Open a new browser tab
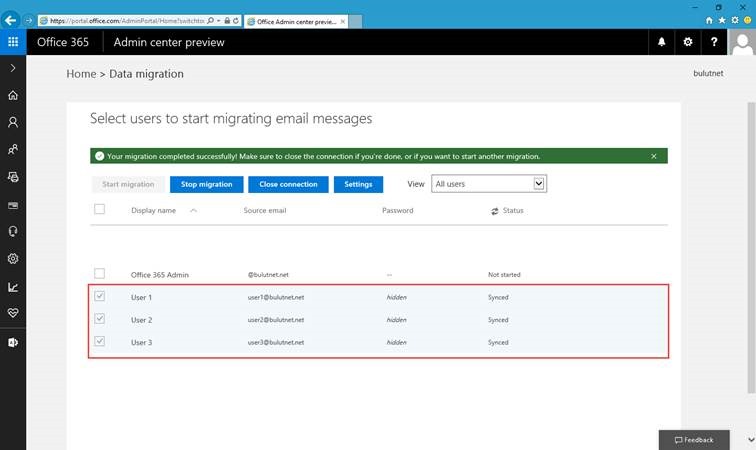 [355, 22]
